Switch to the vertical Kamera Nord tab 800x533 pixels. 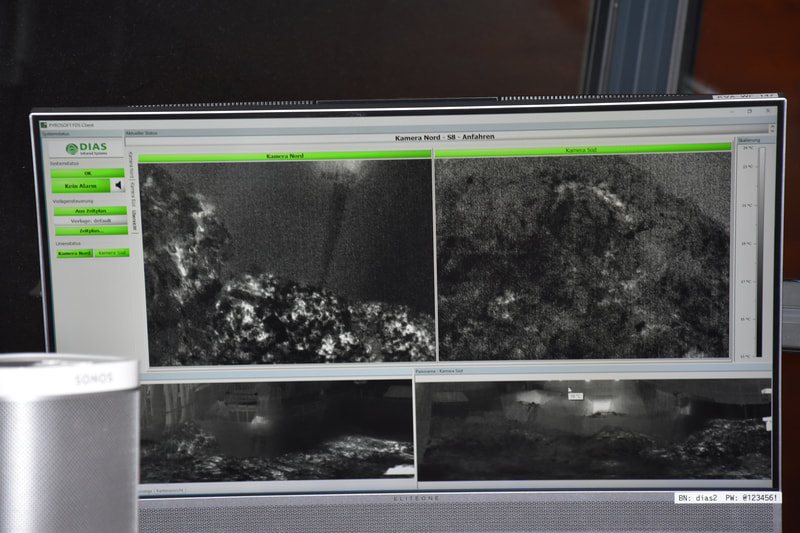click(x=131, y=165)
